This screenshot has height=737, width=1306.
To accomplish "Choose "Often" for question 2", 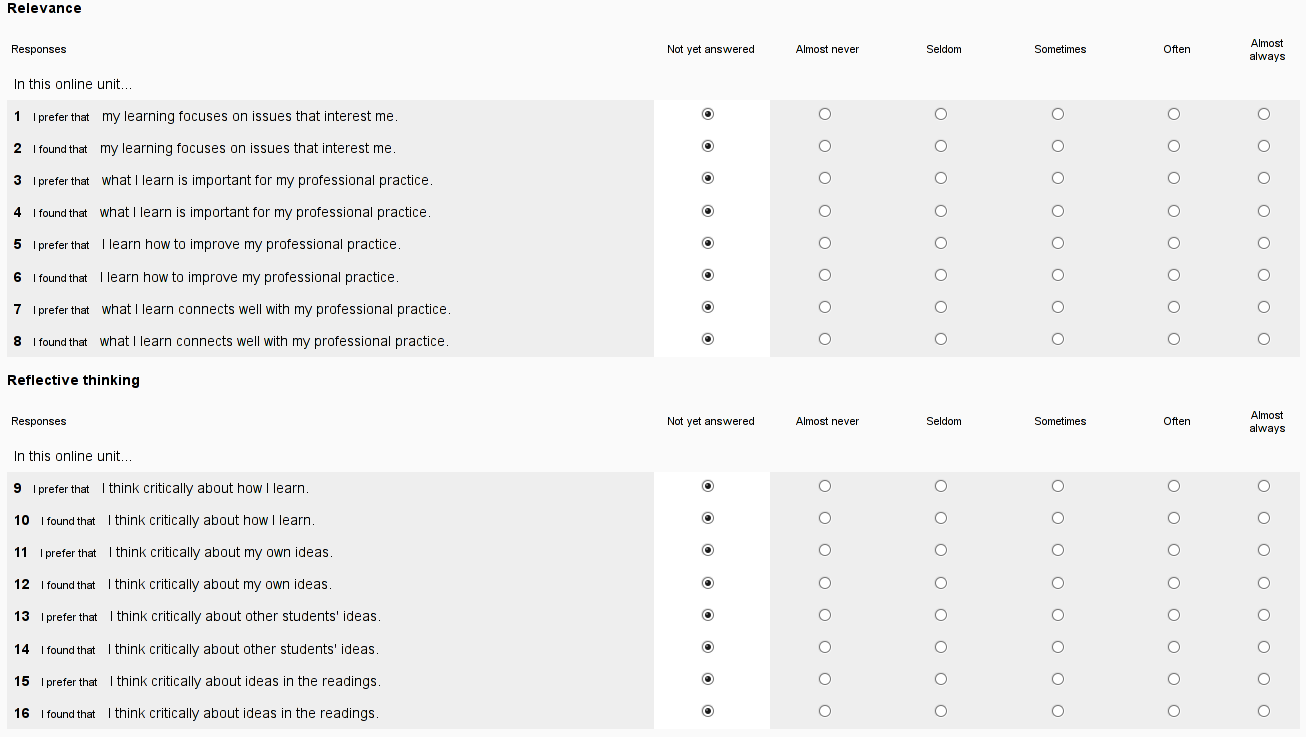I will [x=1174, y=146].
